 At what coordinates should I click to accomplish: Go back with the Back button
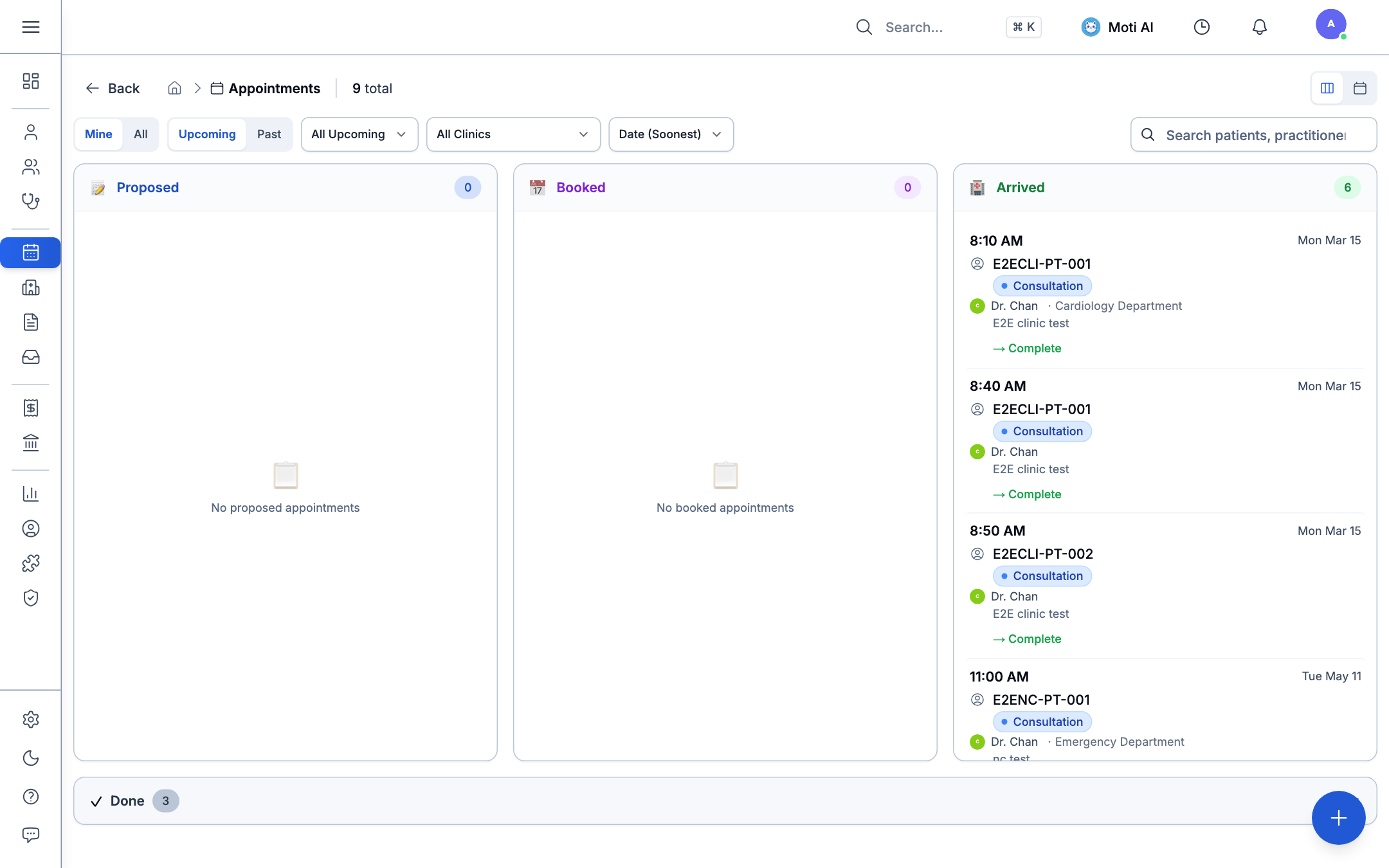tap(113, 88)
